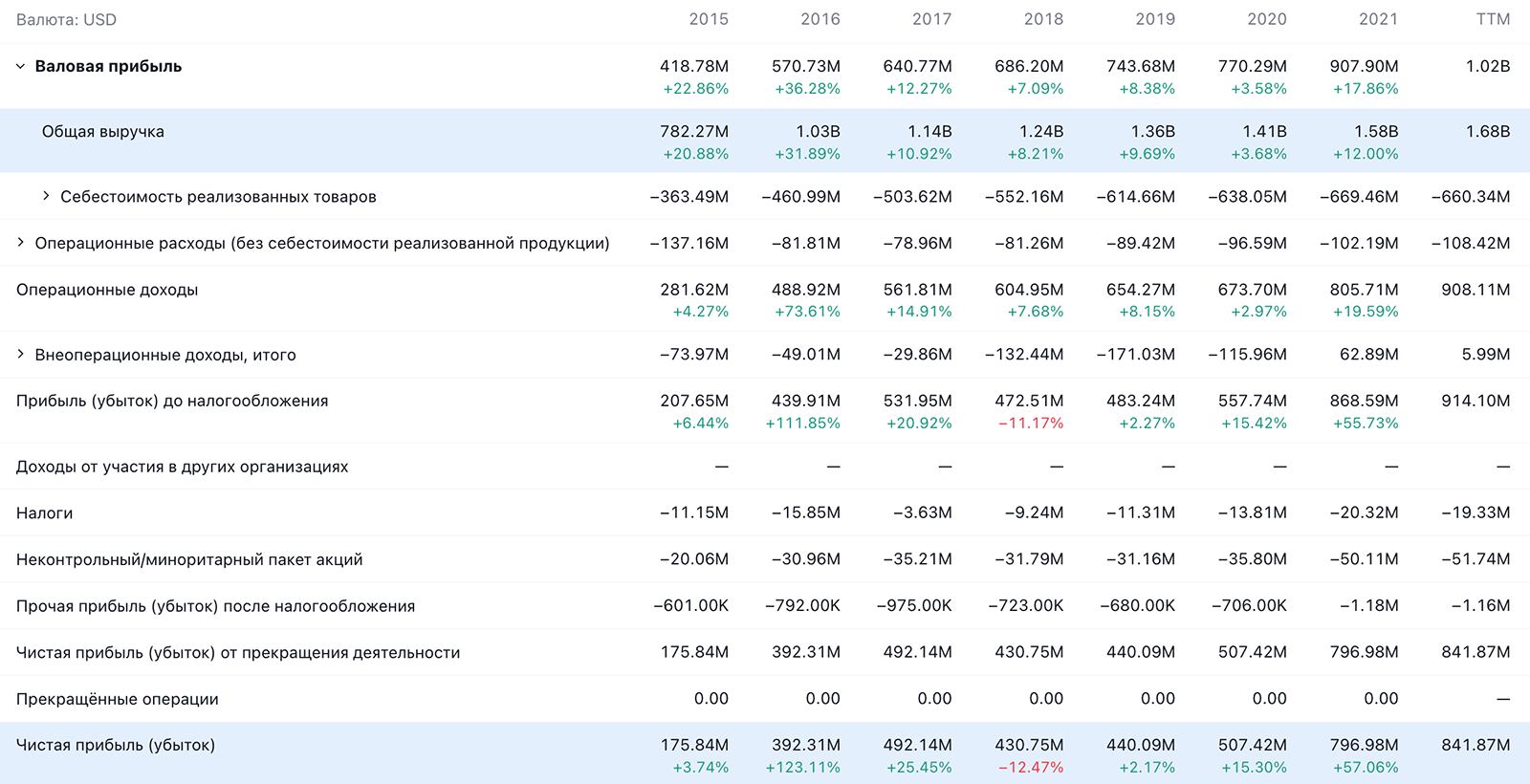Click cost of goods value −669.46M
This screenshot has height=784, width=1530.
tap(1359, 197)
